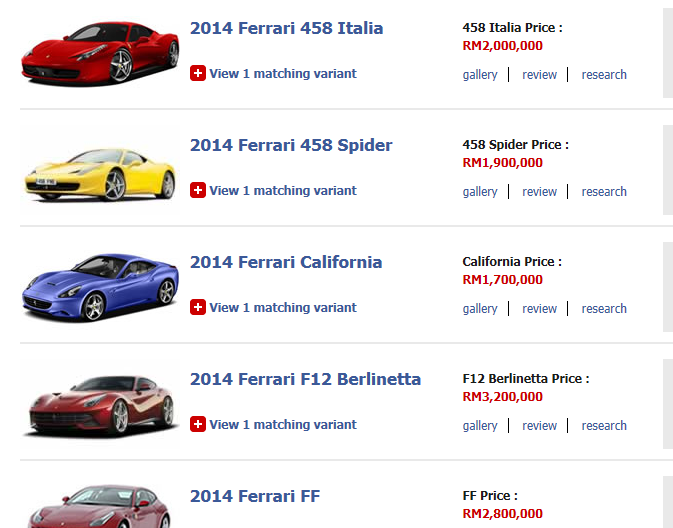Open the F12 Berlinetta research link
This screenshot has width=673, height=528.
pos(604,426)
